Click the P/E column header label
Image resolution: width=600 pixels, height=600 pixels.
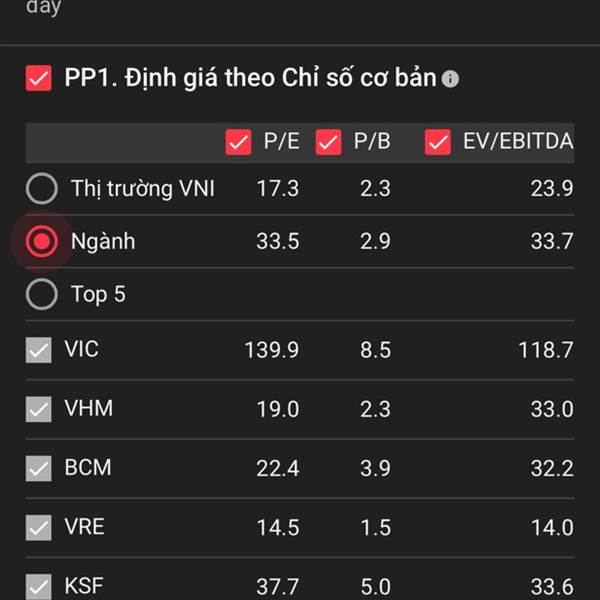[282, 141]
